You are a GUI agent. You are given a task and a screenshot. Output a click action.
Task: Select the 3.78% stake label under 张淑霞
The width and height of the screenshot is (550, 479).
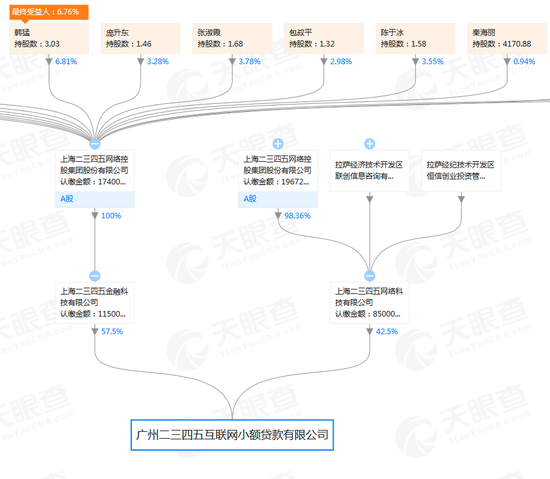(249, 62)
